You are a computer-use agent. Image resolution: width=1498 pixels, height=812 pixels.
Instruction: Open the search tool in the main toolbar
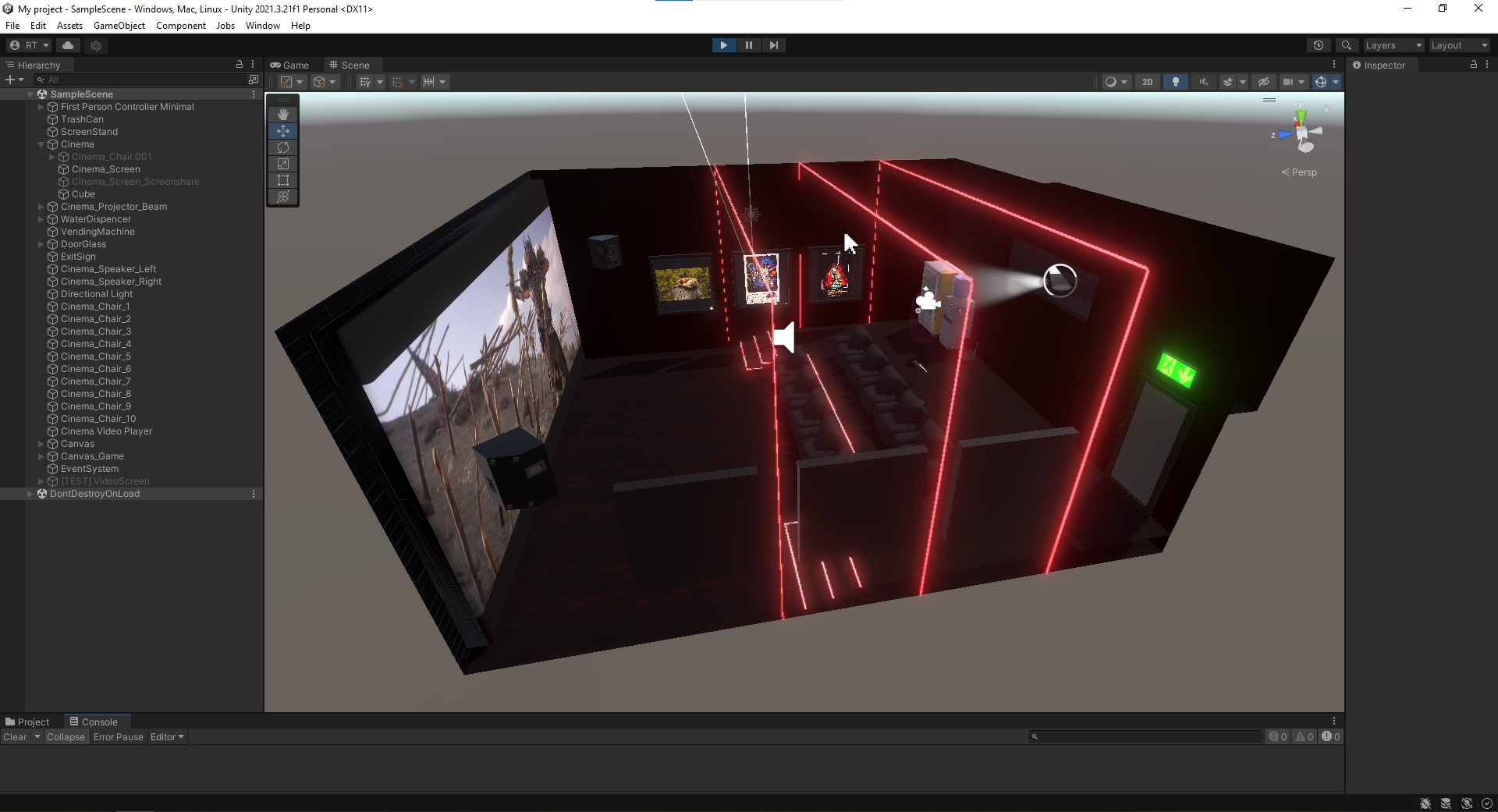coord(1347,44)
